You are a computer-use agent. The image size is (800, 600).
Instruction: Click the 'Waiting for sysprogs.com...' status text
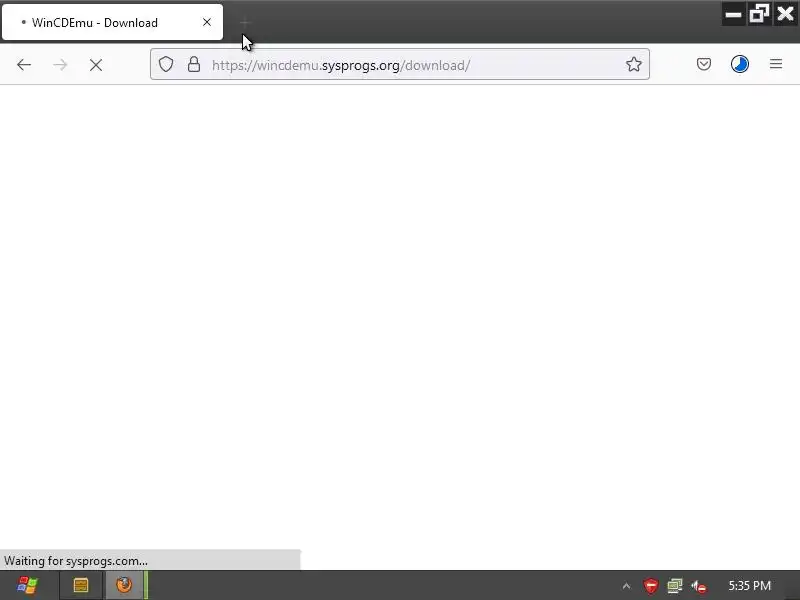tap(76, 561)
